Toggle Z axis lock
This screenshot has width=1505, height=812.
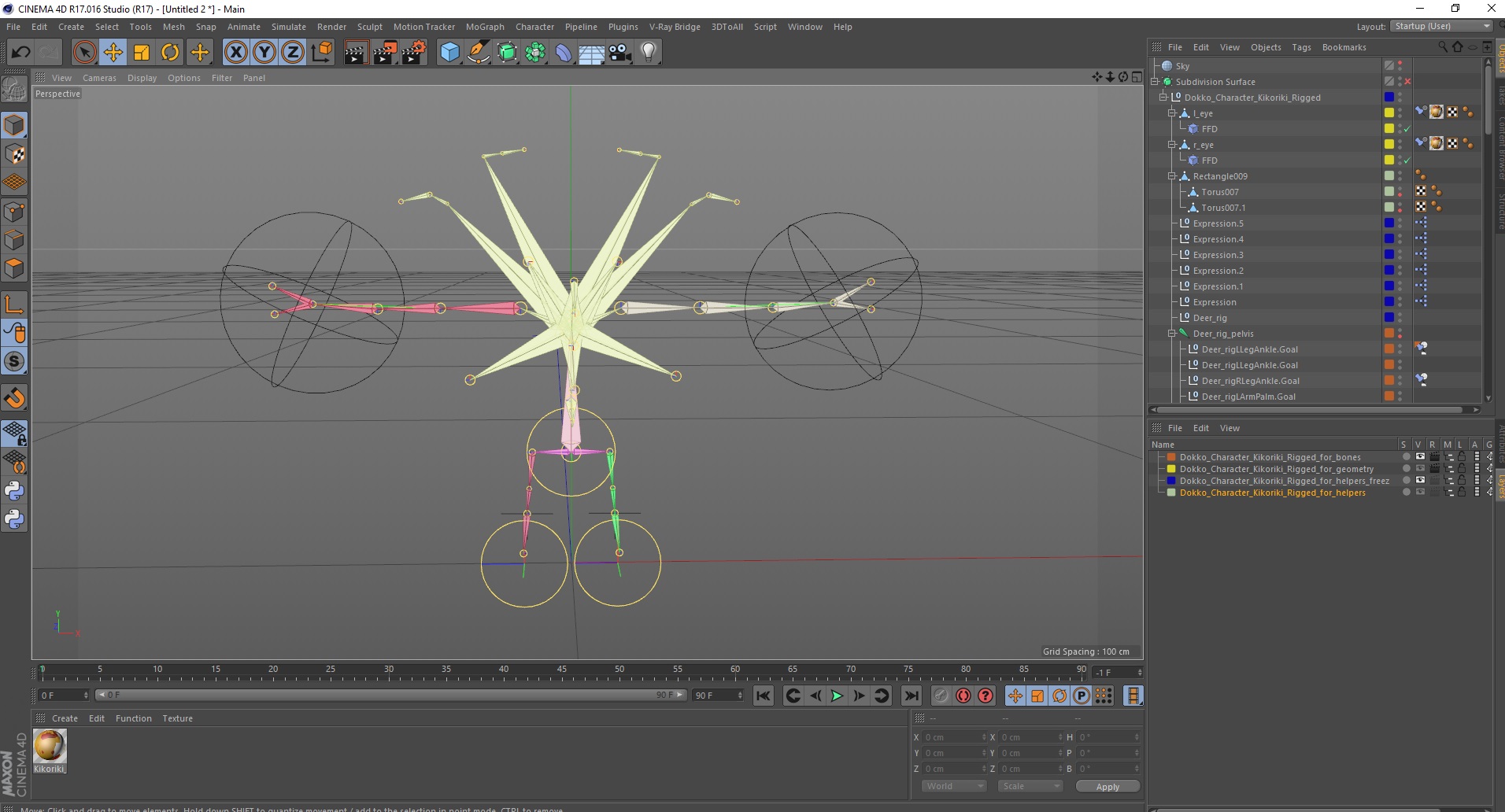[x=293, y=53]
